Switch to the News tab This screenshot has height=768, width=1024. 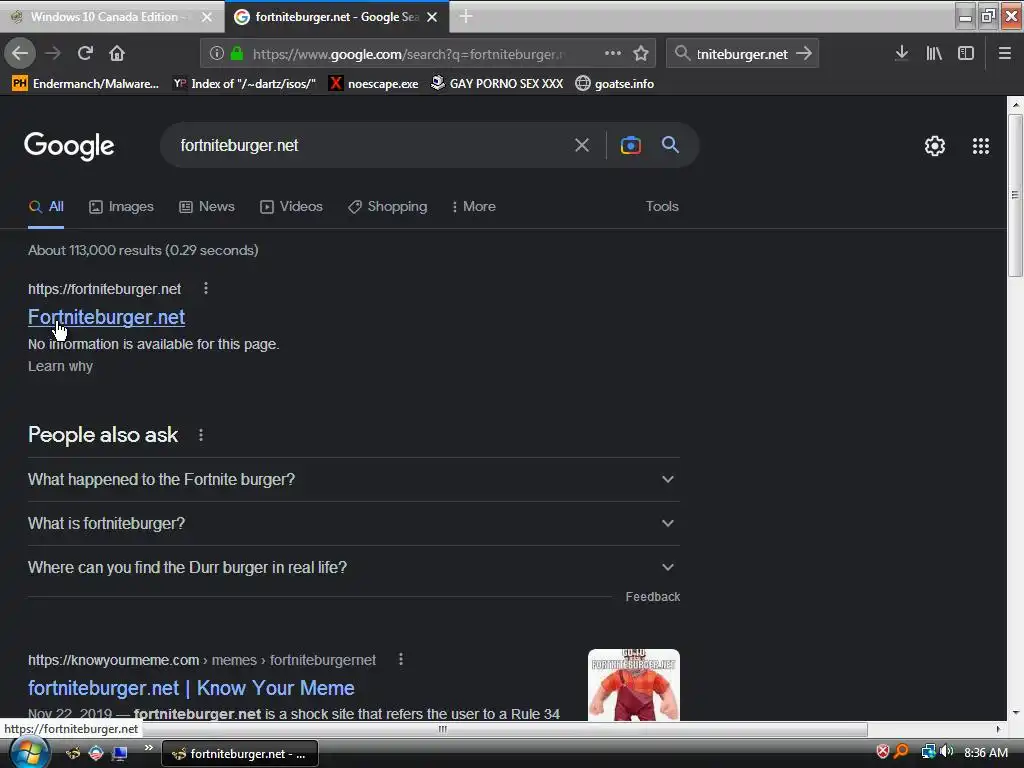tap(207, 206)
